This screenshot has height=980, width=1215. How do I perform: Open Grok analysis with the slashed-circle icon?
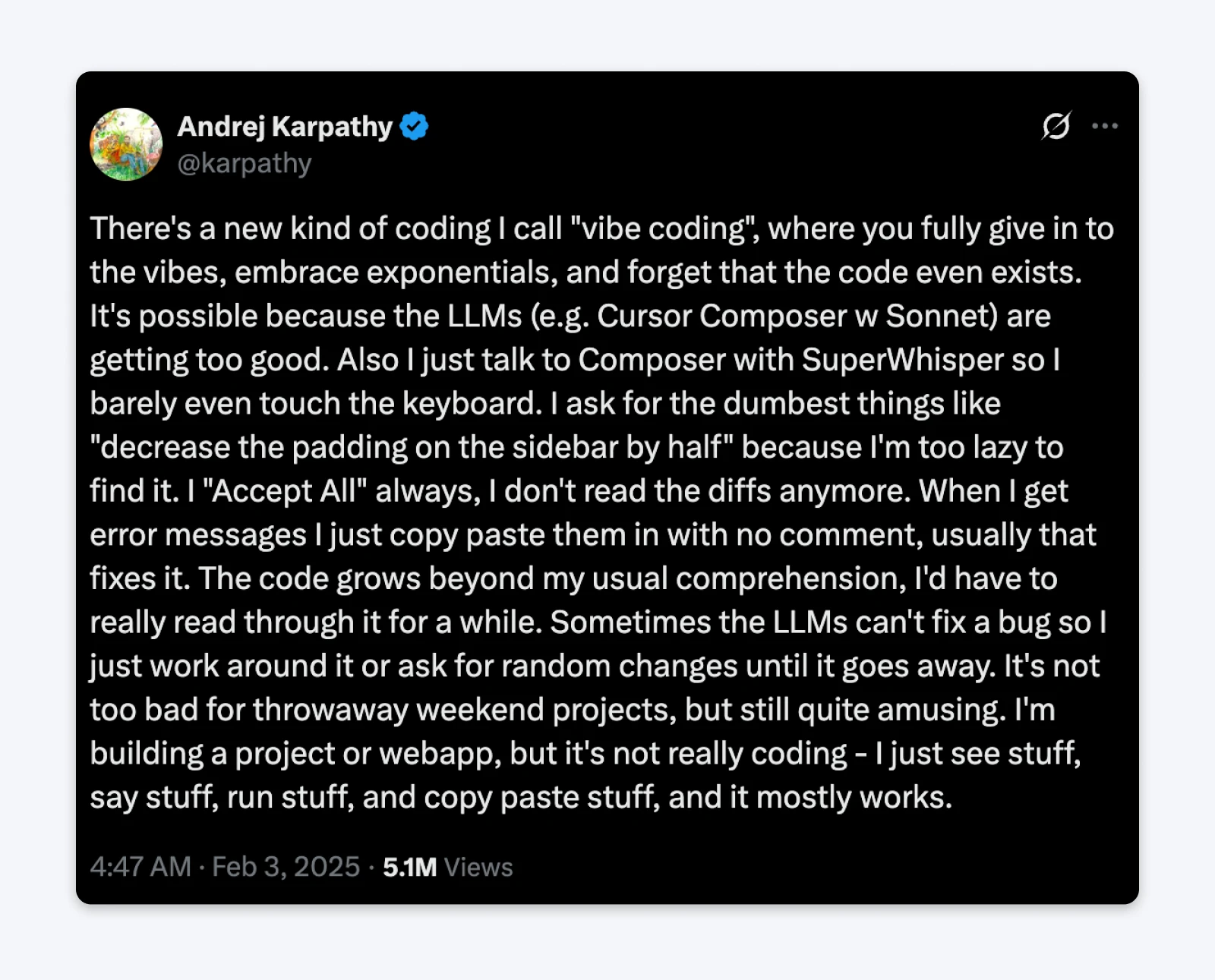[1058, 126]
